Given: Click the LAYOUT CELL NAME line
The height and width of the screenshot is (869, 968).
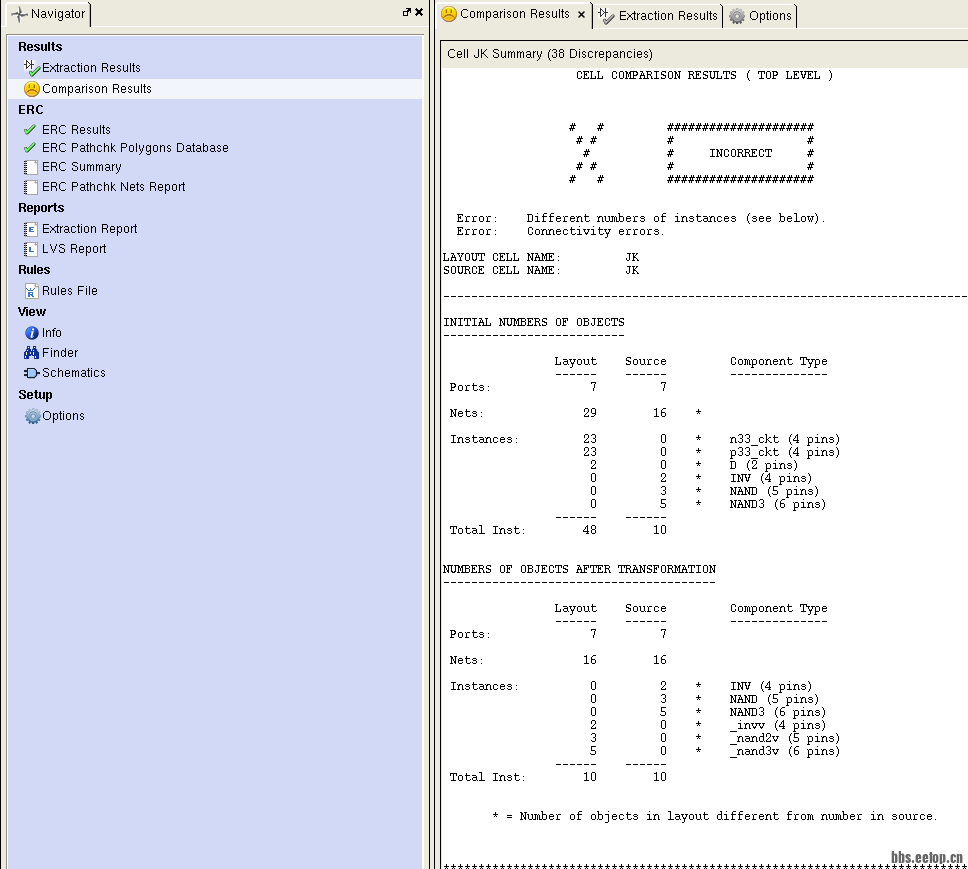Looking at the screenshot, I should [541, 257].
